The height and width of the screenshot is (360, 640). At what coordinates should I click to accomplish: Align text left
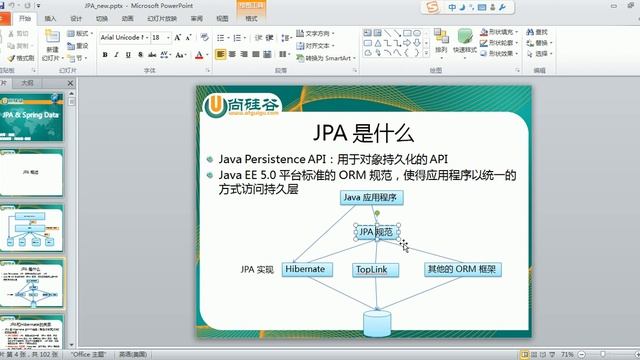click(x=220, y=54)
